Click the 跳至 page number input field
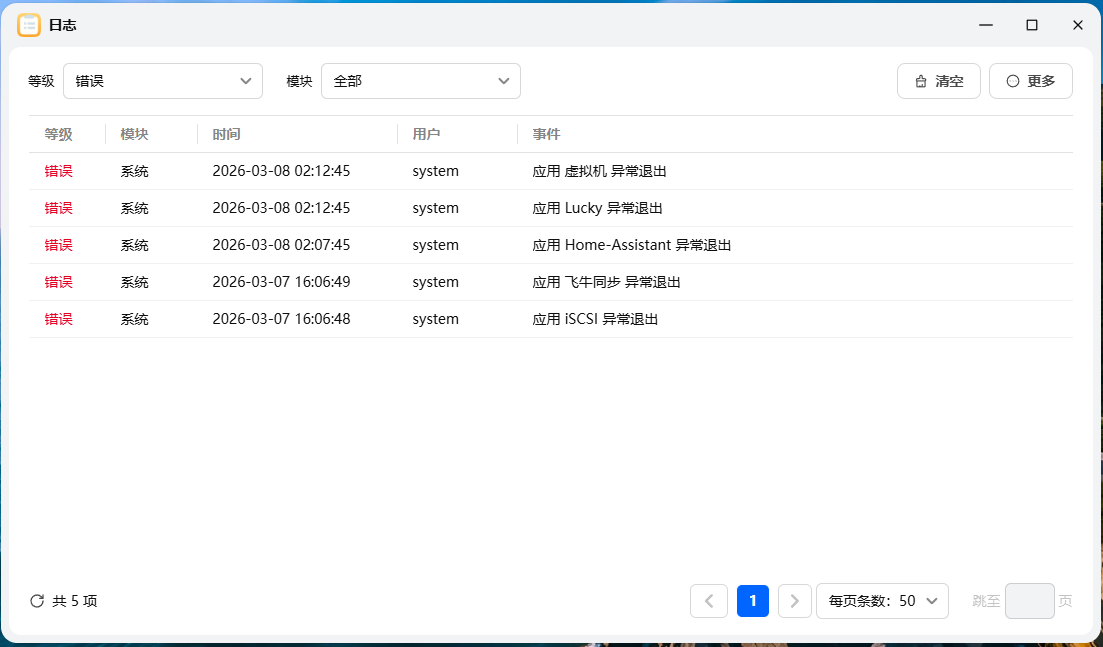The height and width of the screenshot is (647, 1103). point(1030,601)
